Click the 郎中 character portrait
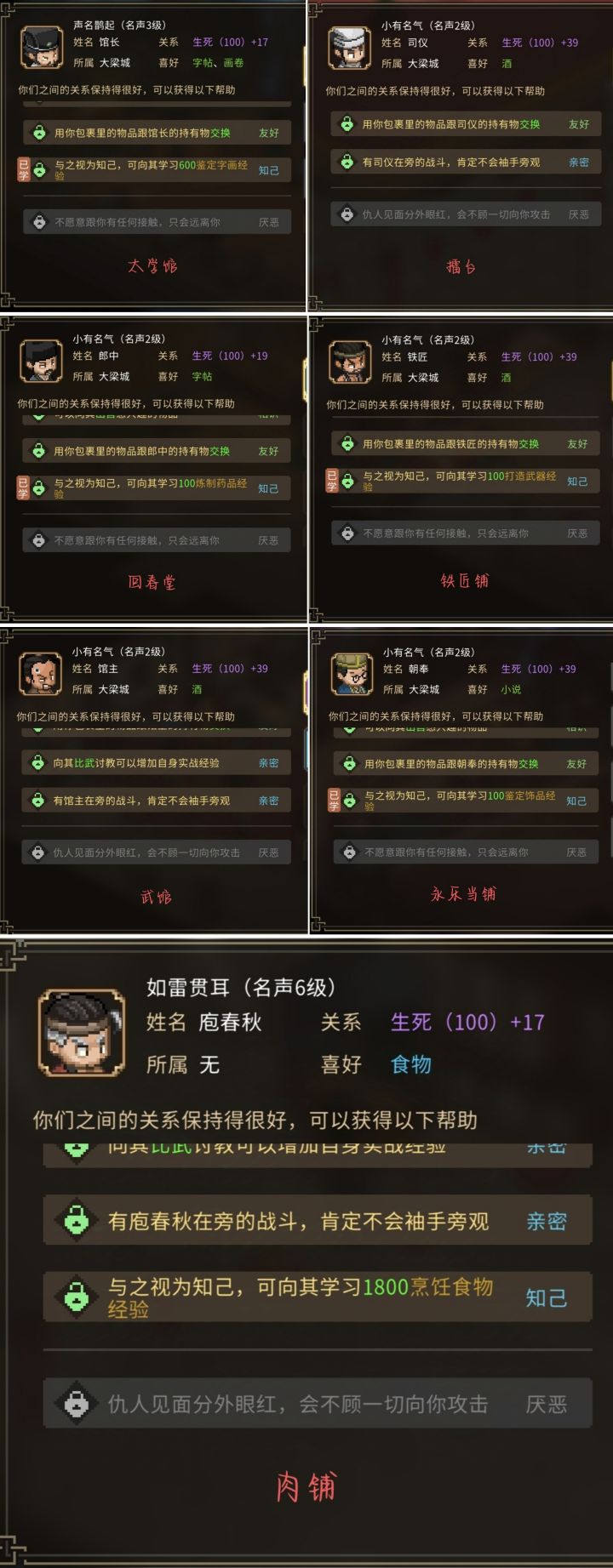613x1568 pixels. 40,362
